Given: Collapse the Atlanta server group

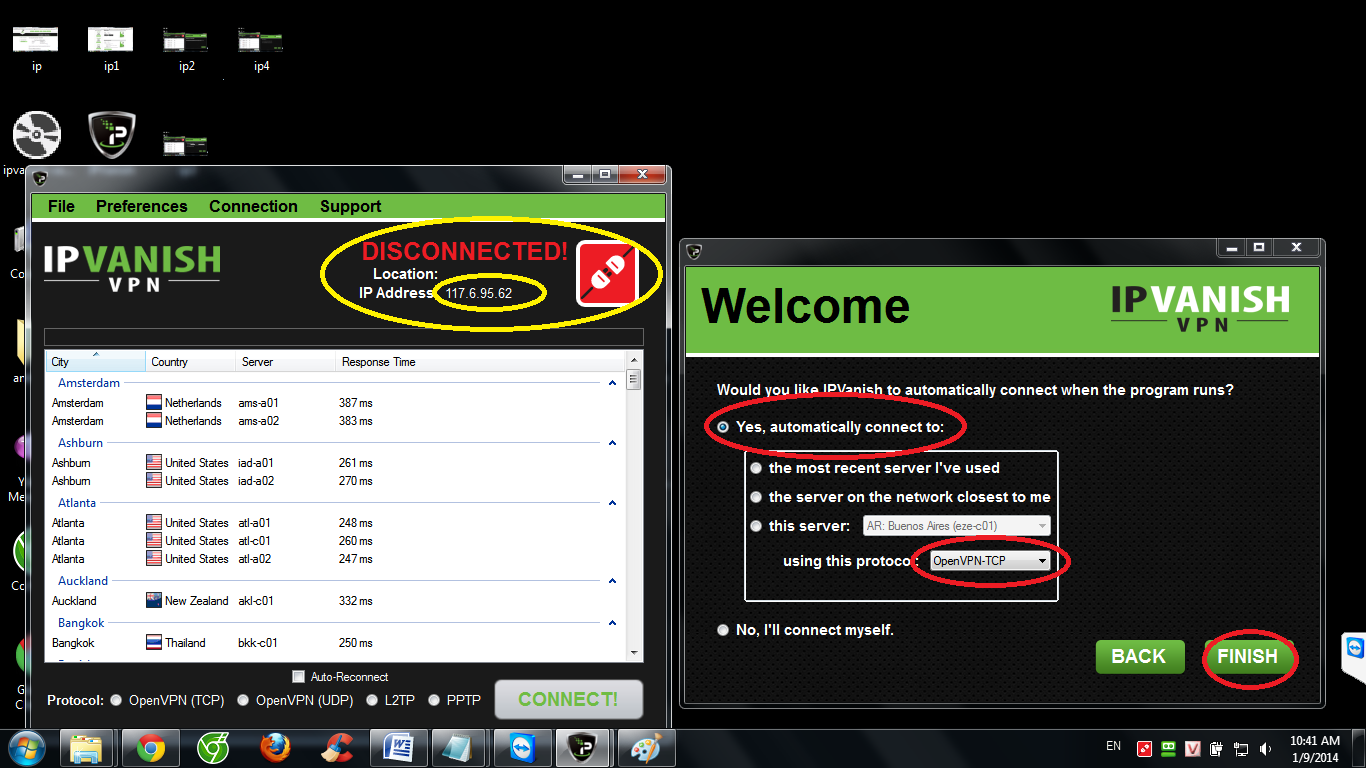Looking at the screenshot, I should point(613,503).
